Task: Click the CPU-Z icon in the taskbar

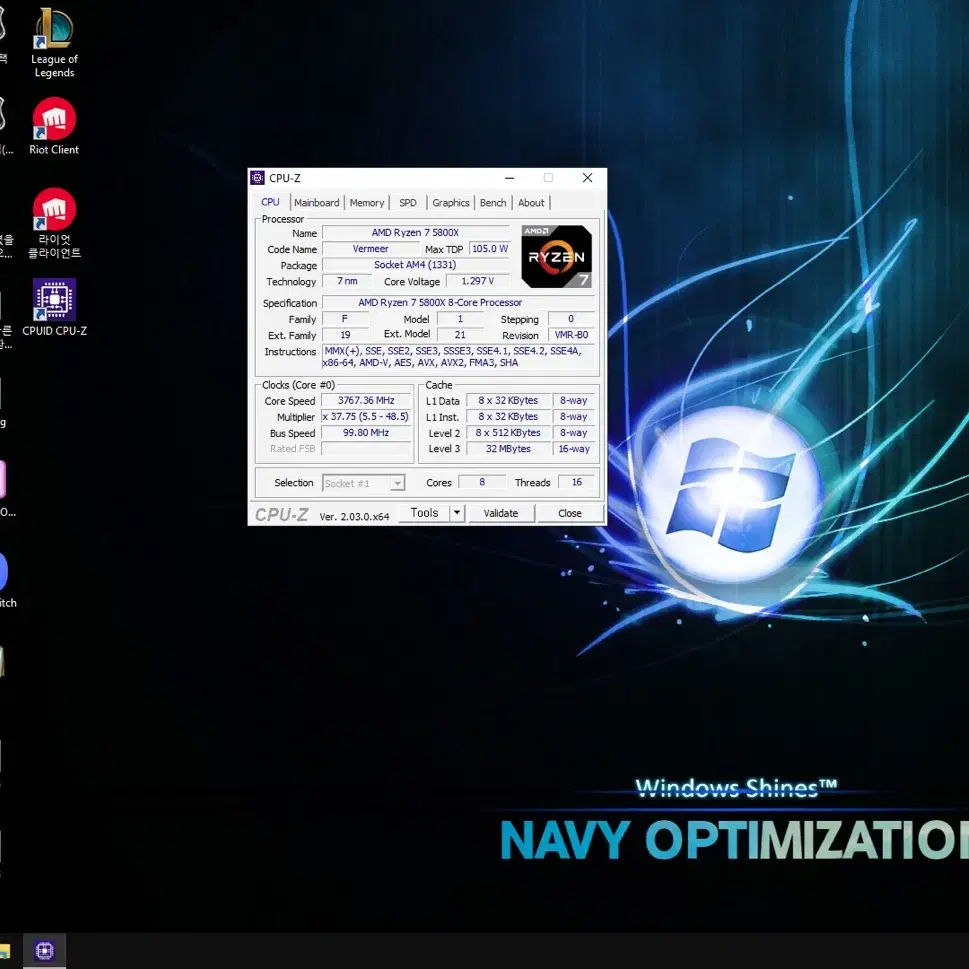Action: (x=44, y=950)
